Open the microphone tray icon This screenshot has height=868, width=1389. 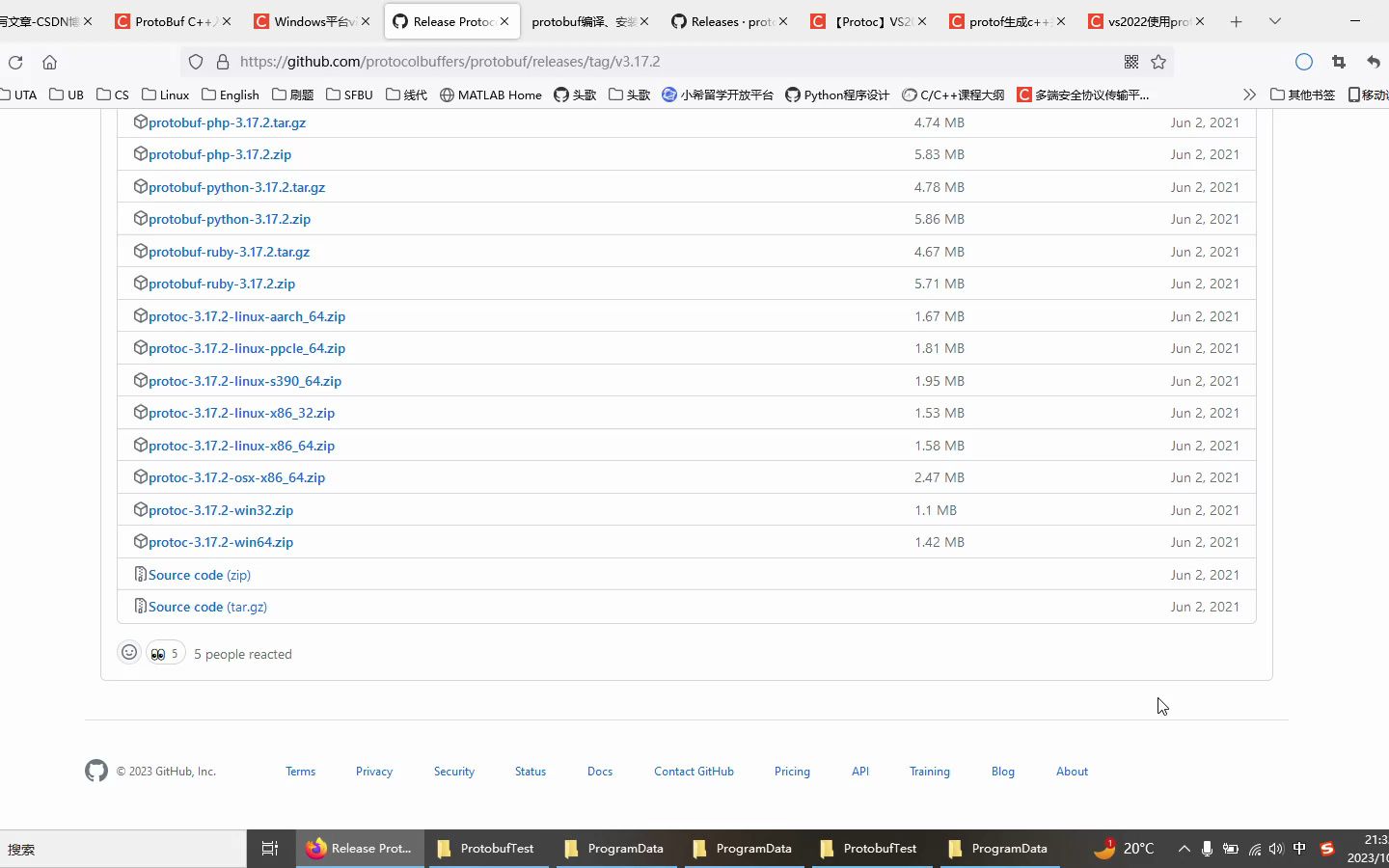click(x=1207, y=849)
